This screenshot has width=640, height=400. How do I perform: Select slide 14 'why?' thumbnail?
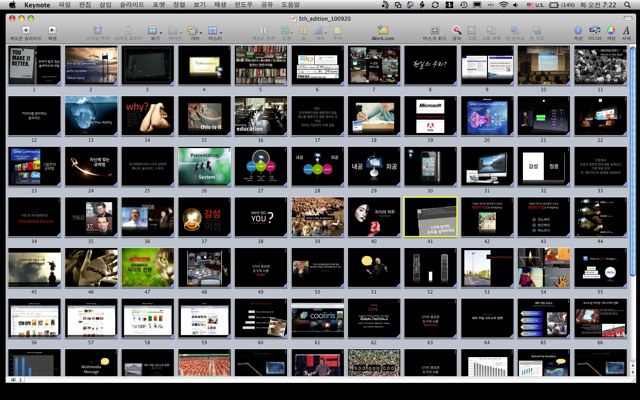[x=148, y=116]
